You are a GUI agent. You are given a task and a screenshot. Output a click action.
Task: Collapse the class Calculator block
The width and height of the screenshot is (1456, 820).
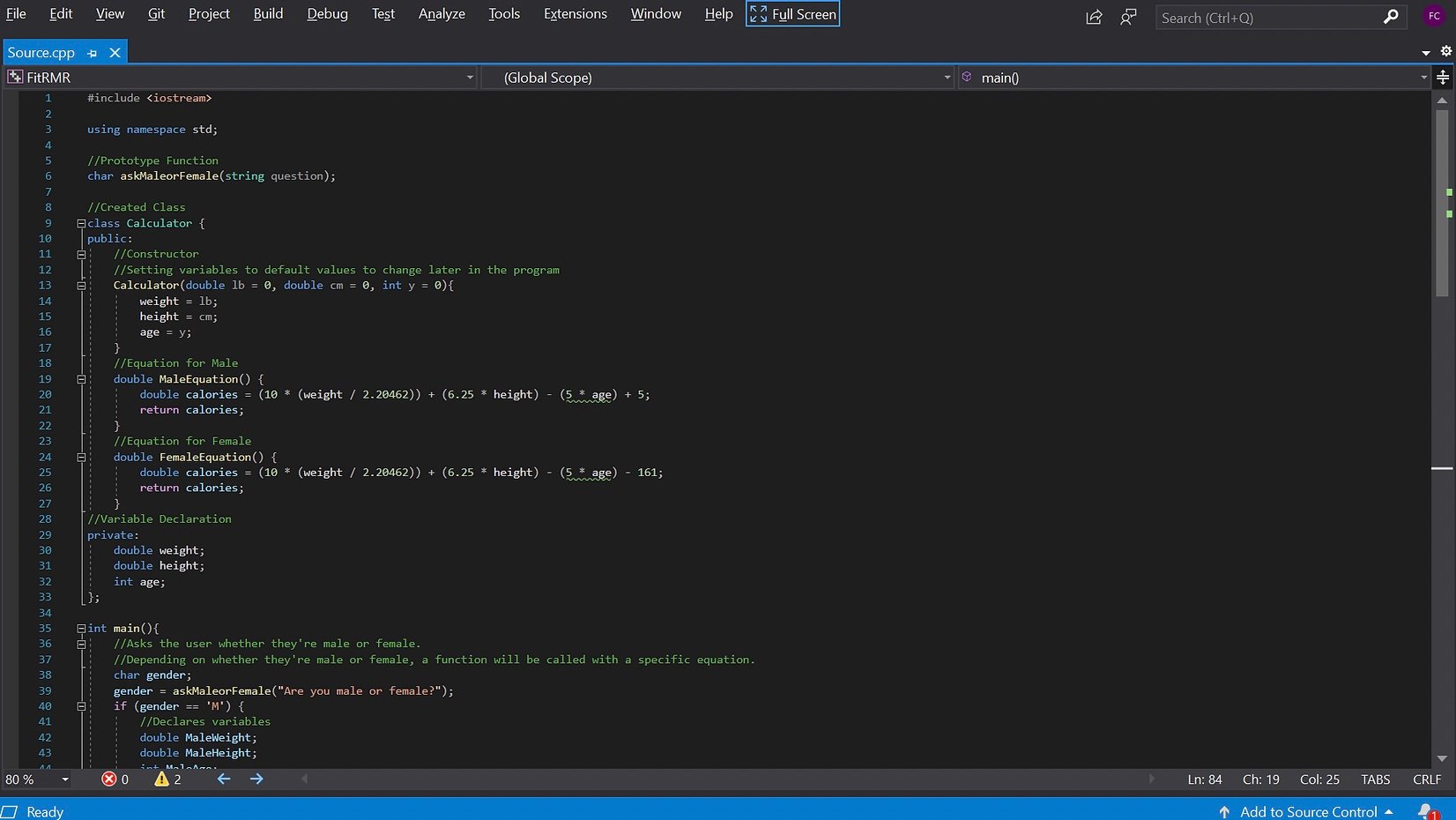[81, 224]
